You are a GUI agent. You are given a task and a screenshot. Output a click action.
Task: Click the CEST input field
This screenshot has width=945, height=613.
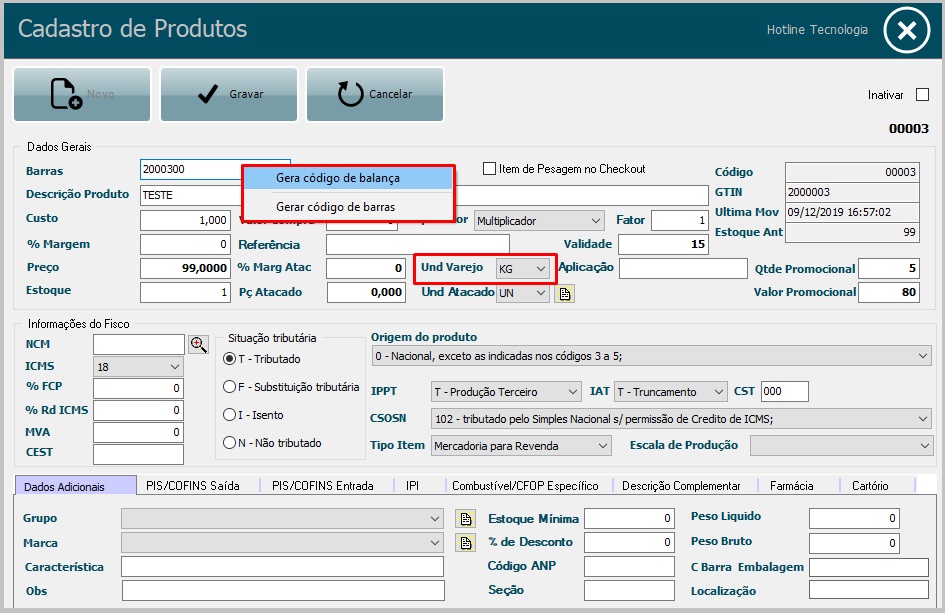[139, 454]
